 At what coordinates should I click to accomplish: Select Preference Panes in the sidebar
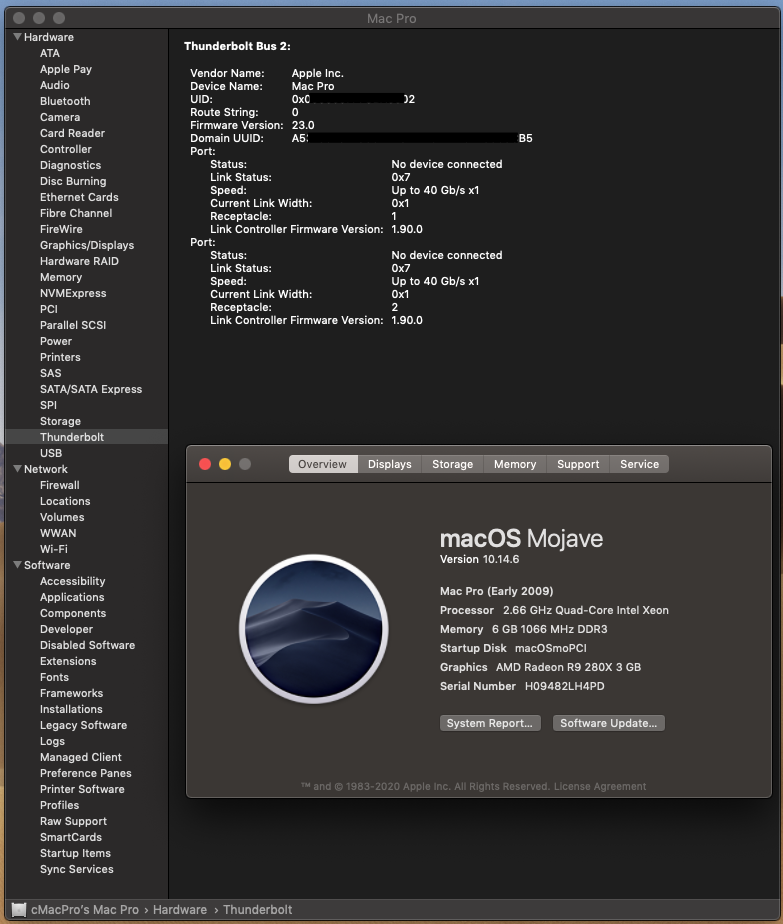click(85, 773)
